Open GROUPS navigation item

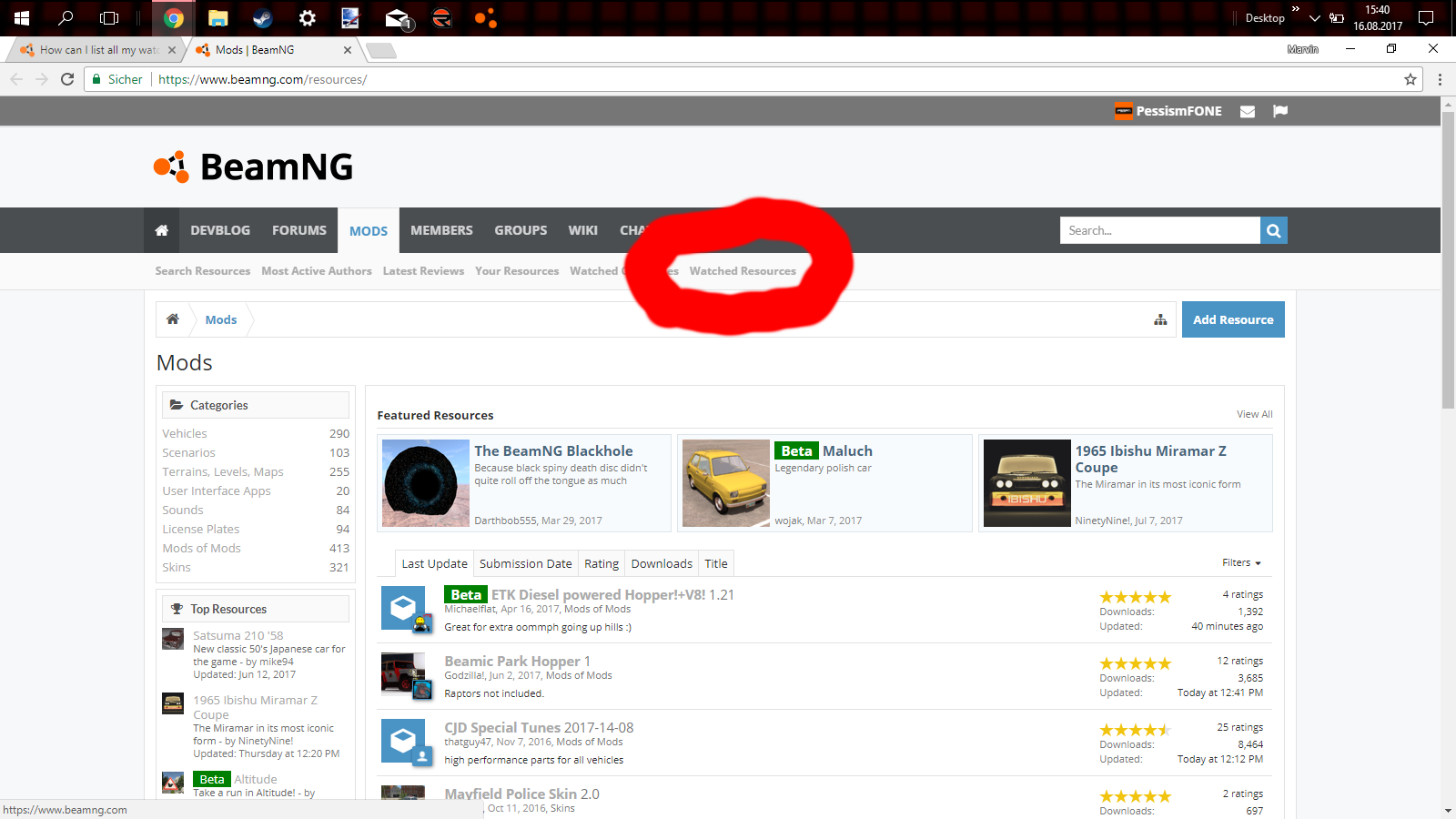(521, 230)
